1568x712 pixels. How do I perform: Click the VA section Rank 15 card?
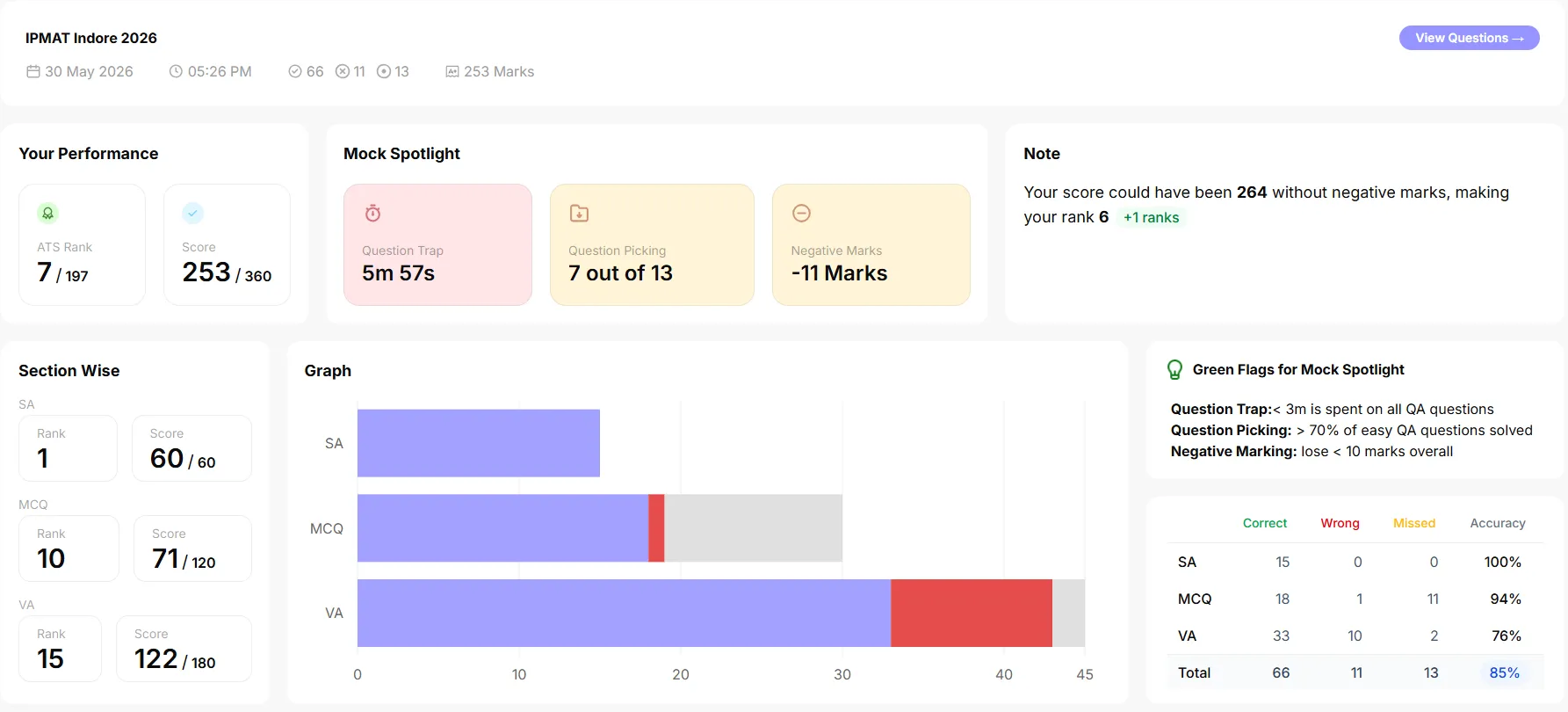tap(61, 649)
